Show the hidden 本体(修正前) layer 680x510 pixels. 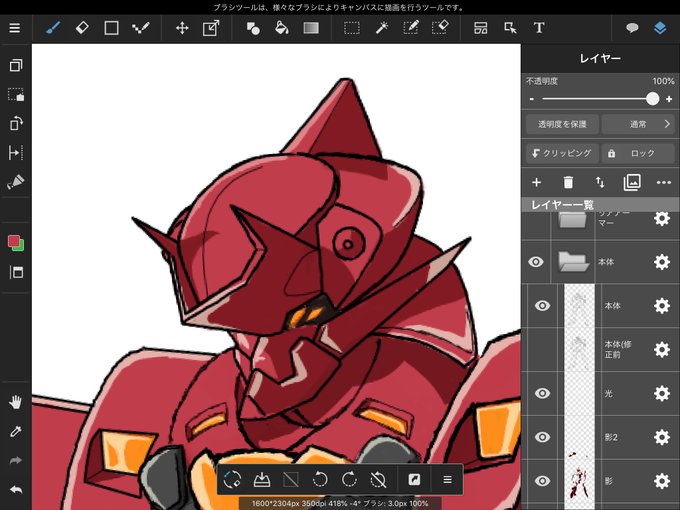542,350
